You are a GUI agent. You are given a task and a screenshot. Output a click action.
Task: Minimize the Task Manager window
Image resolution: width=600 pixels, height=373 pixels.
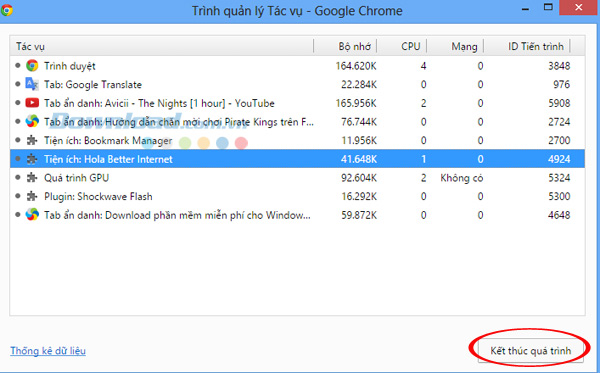point(525,8)
